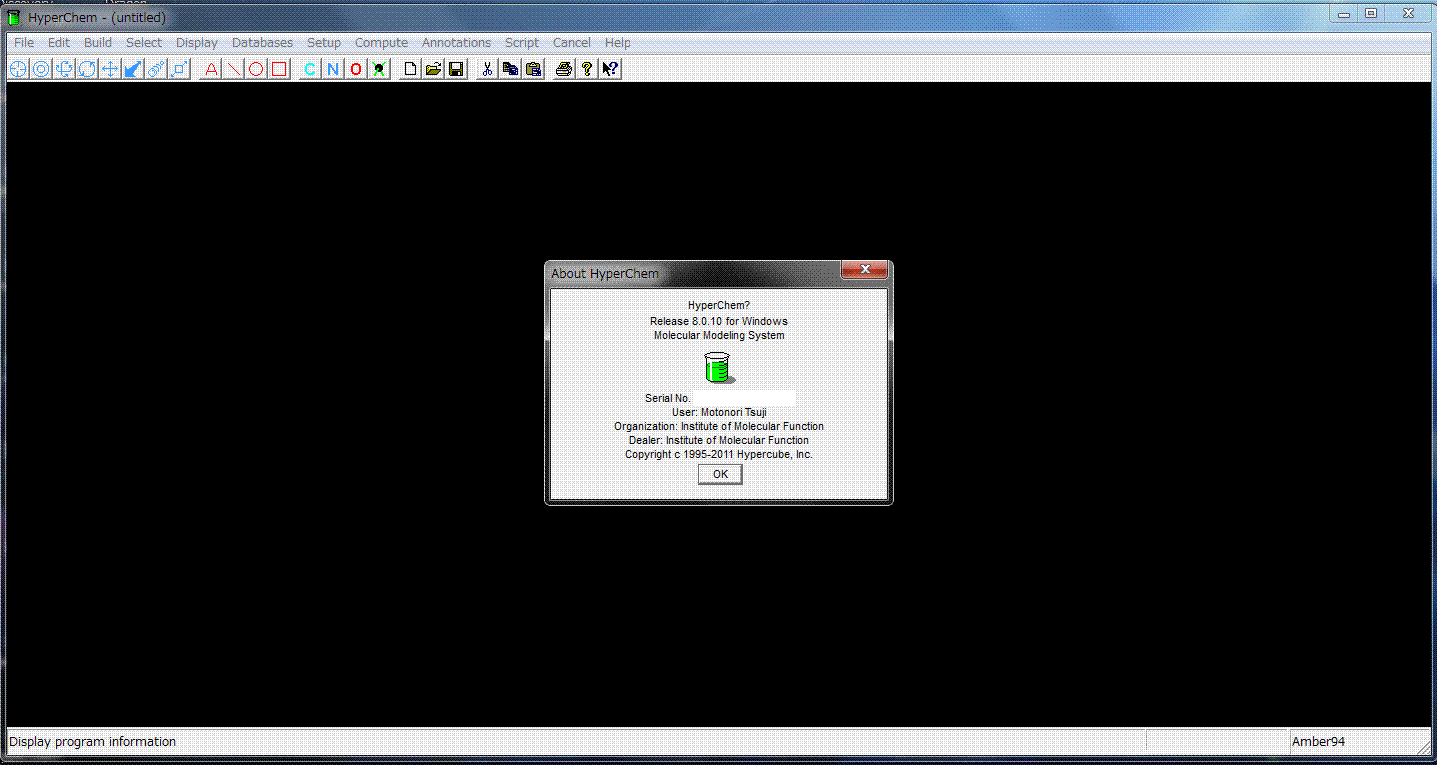The width and height of the screenshot is (1437, 765).
Task: Activate the Translate (XY move) tool
Action: point(110,69)
